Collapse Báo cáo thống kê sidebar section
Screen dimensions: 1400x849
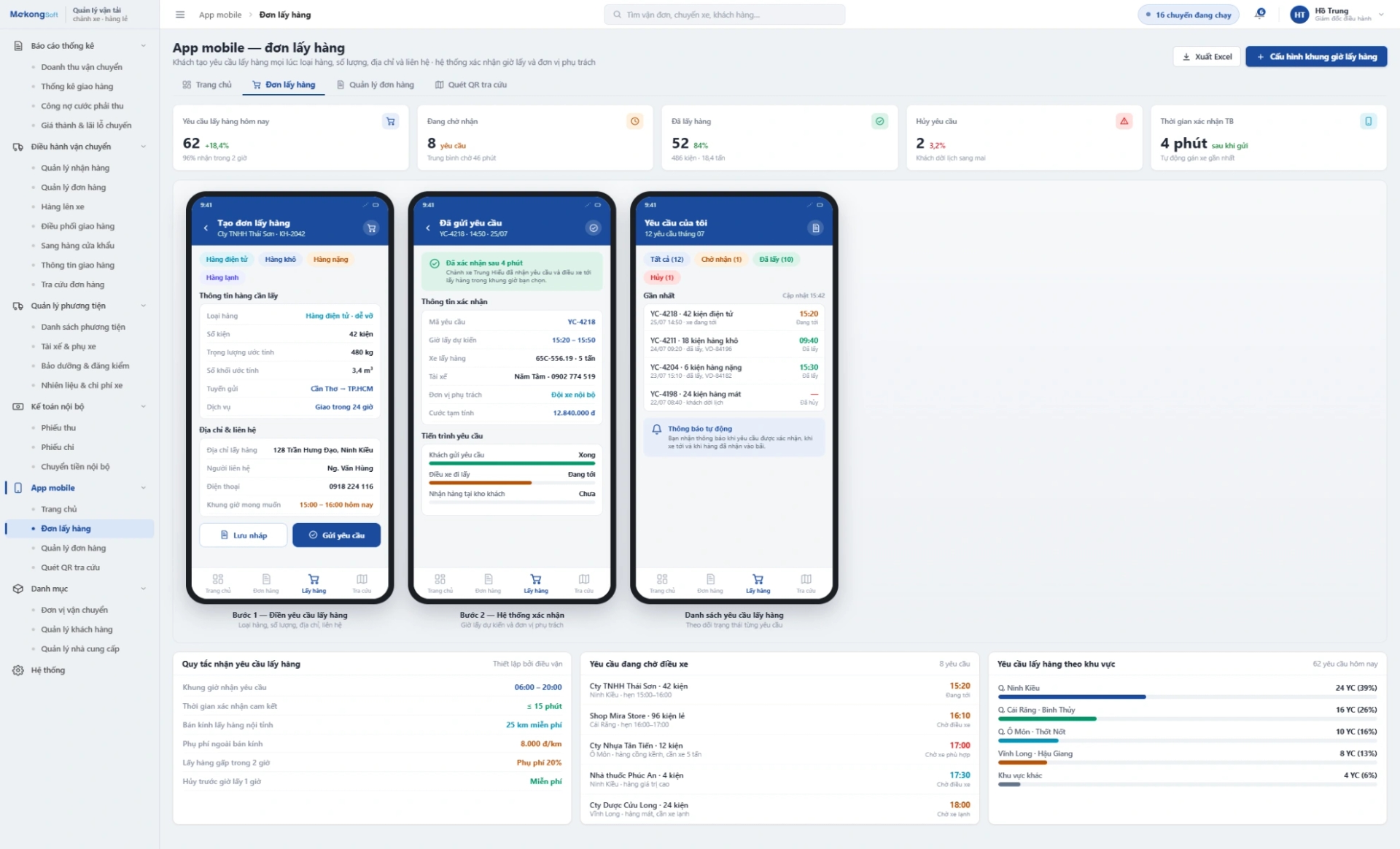coord(143,46)
